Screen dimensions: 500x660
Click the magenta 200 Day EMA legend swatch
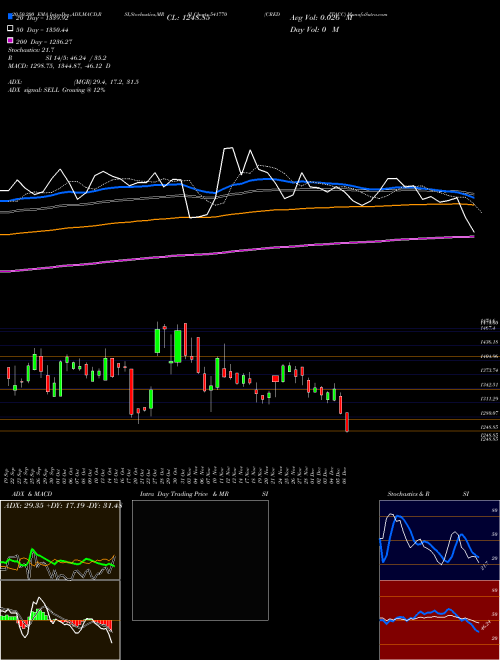[x=11, y=40]
